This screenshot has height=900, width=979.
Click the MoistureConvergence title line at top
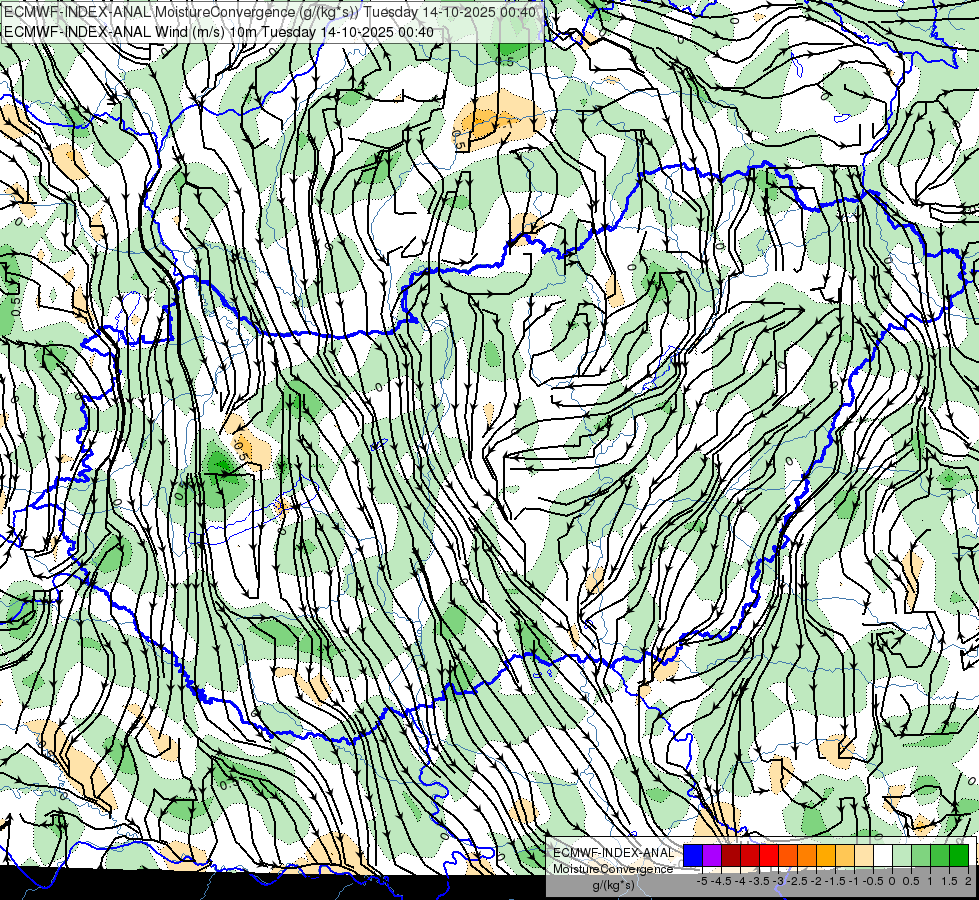pos(269,12)
